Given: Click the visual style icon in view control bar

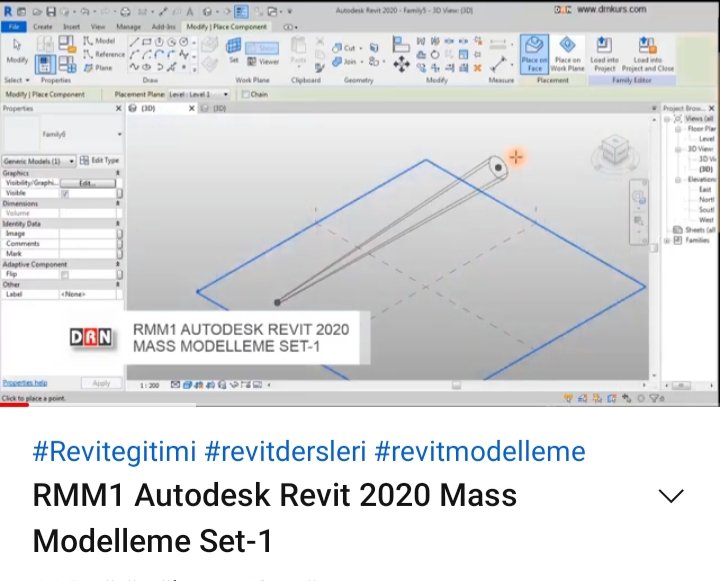Looking at the screenshot, I should click(187, 385).
